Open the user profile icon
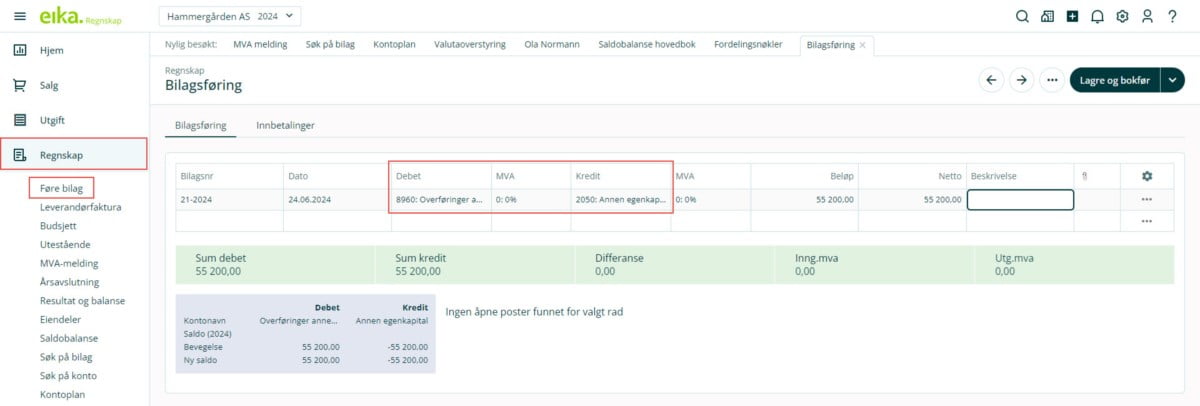The image size is (1200, 406). point(1147,16)
